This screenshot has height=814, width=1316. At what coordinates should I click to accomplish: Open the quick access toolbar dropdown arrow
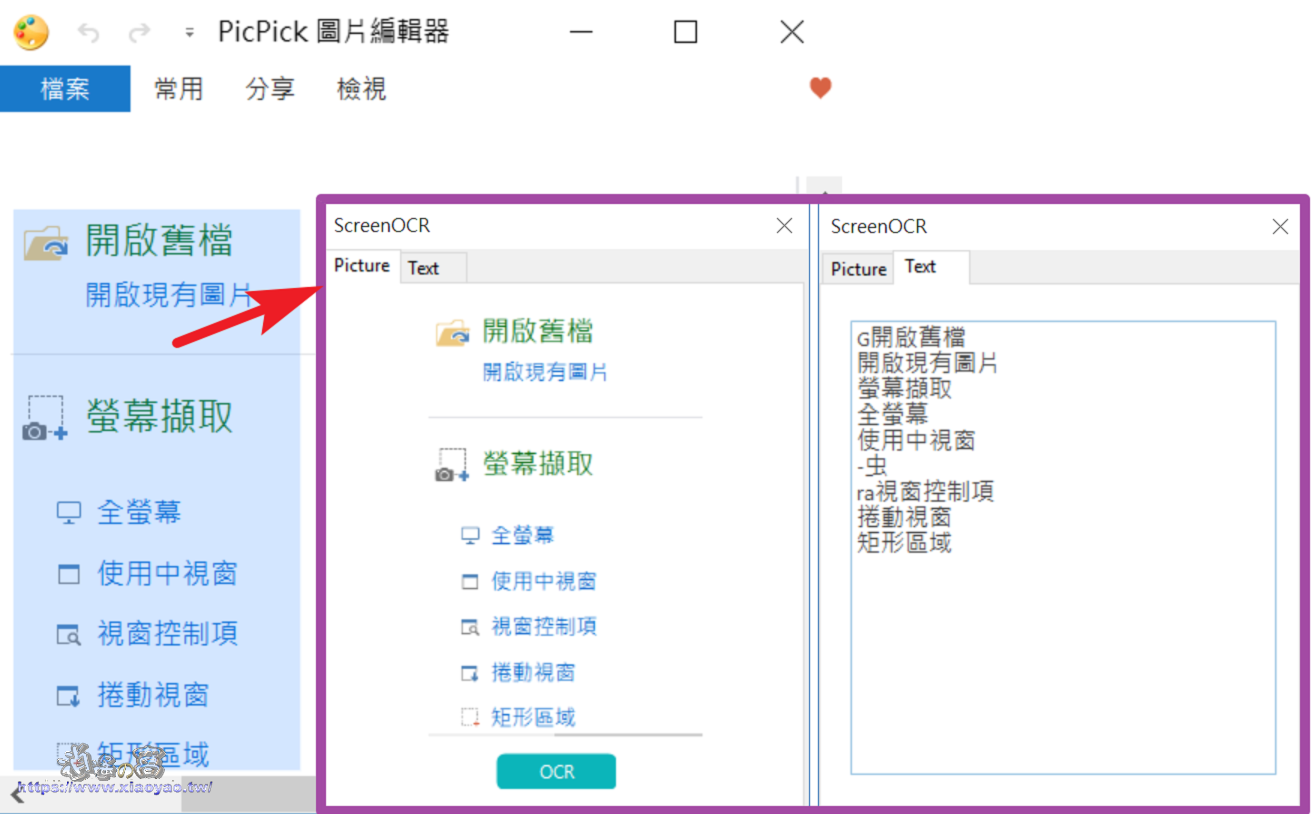189,33
